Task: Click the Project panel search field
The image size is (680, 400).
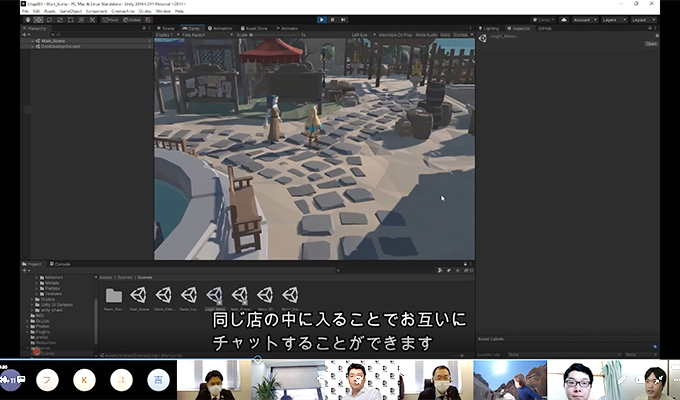Action: (385, 270)
